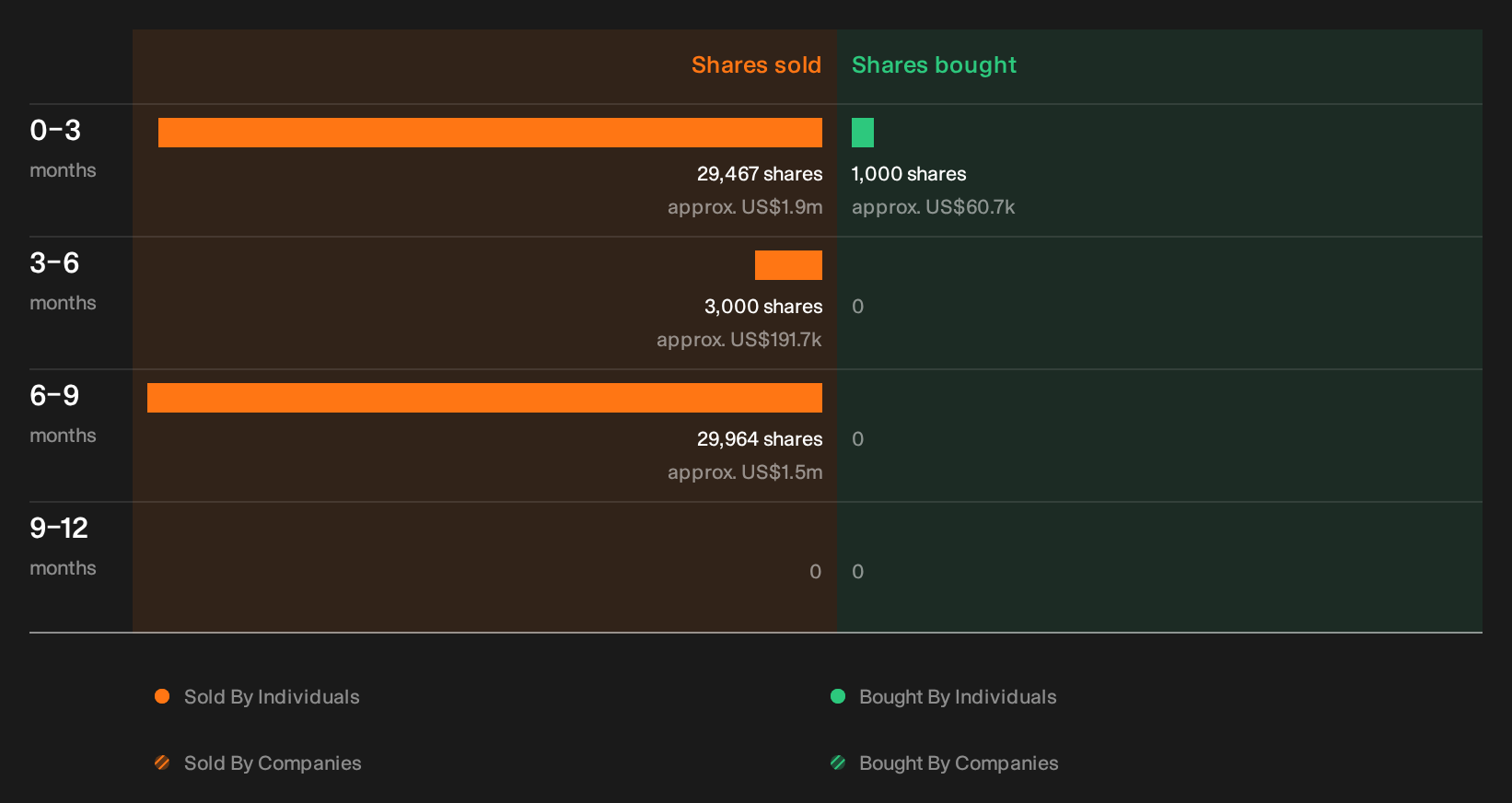Click the "Bought By Companies" legend label

[959, 763]
